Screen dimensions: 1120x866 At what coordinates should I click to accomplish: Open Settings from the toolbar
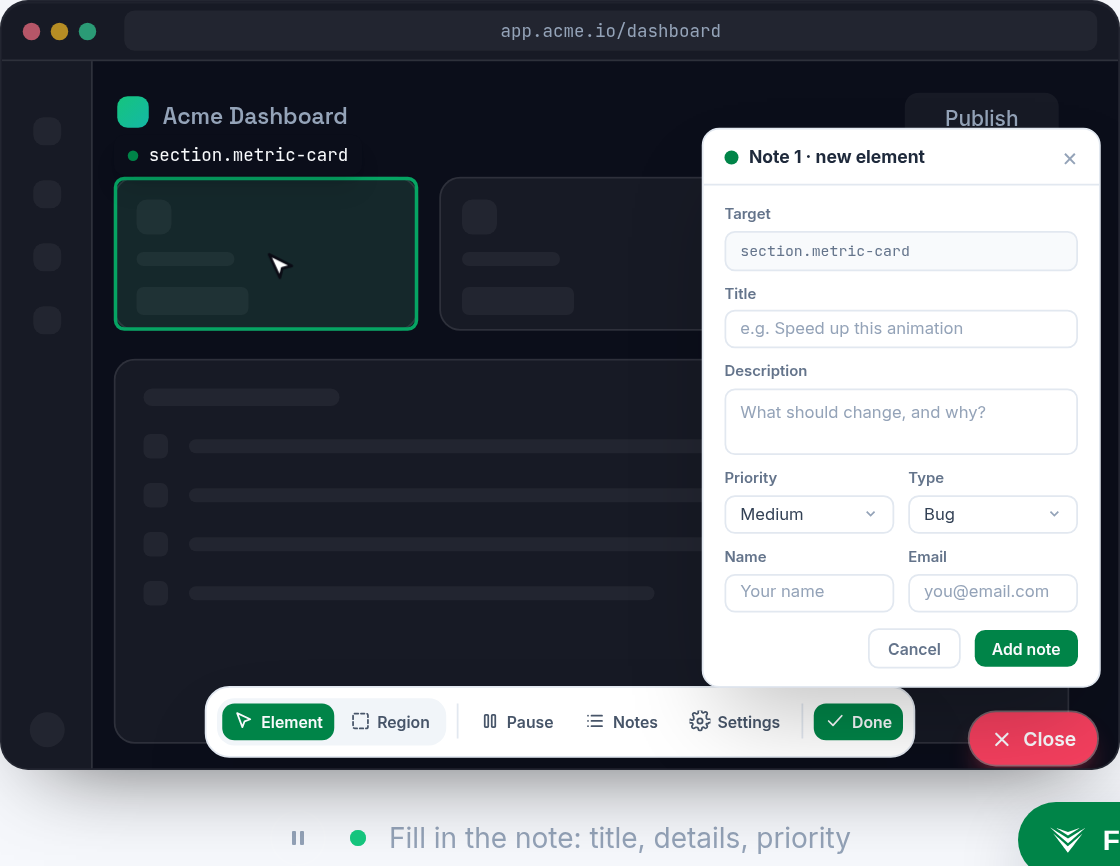click(x=734, y=722)
